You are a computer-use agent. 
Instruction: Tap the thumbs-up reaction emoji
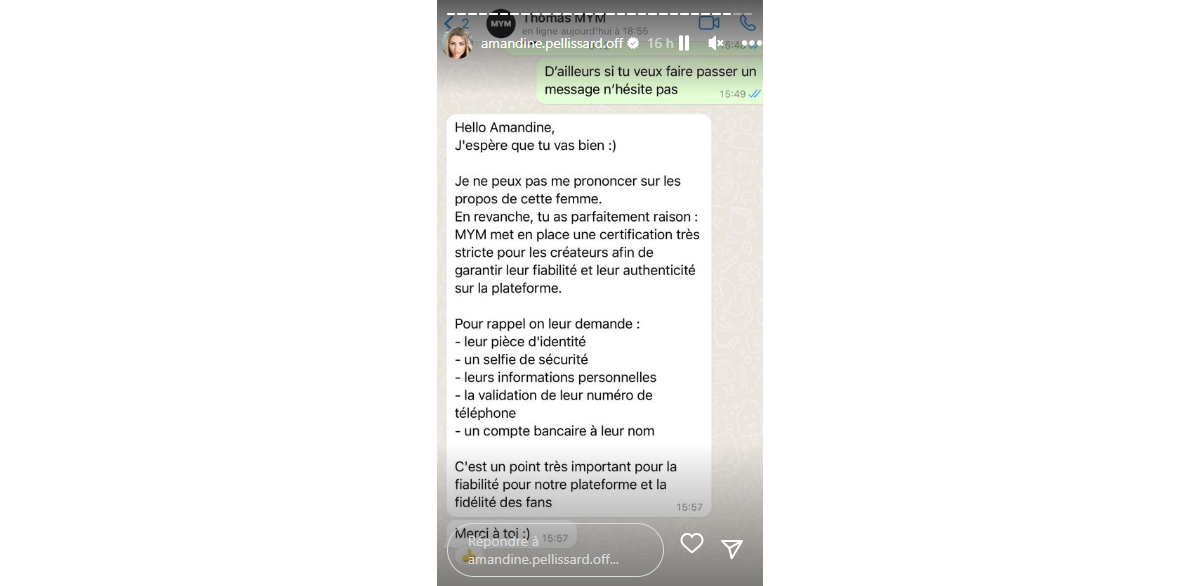(x=469, y=555)
